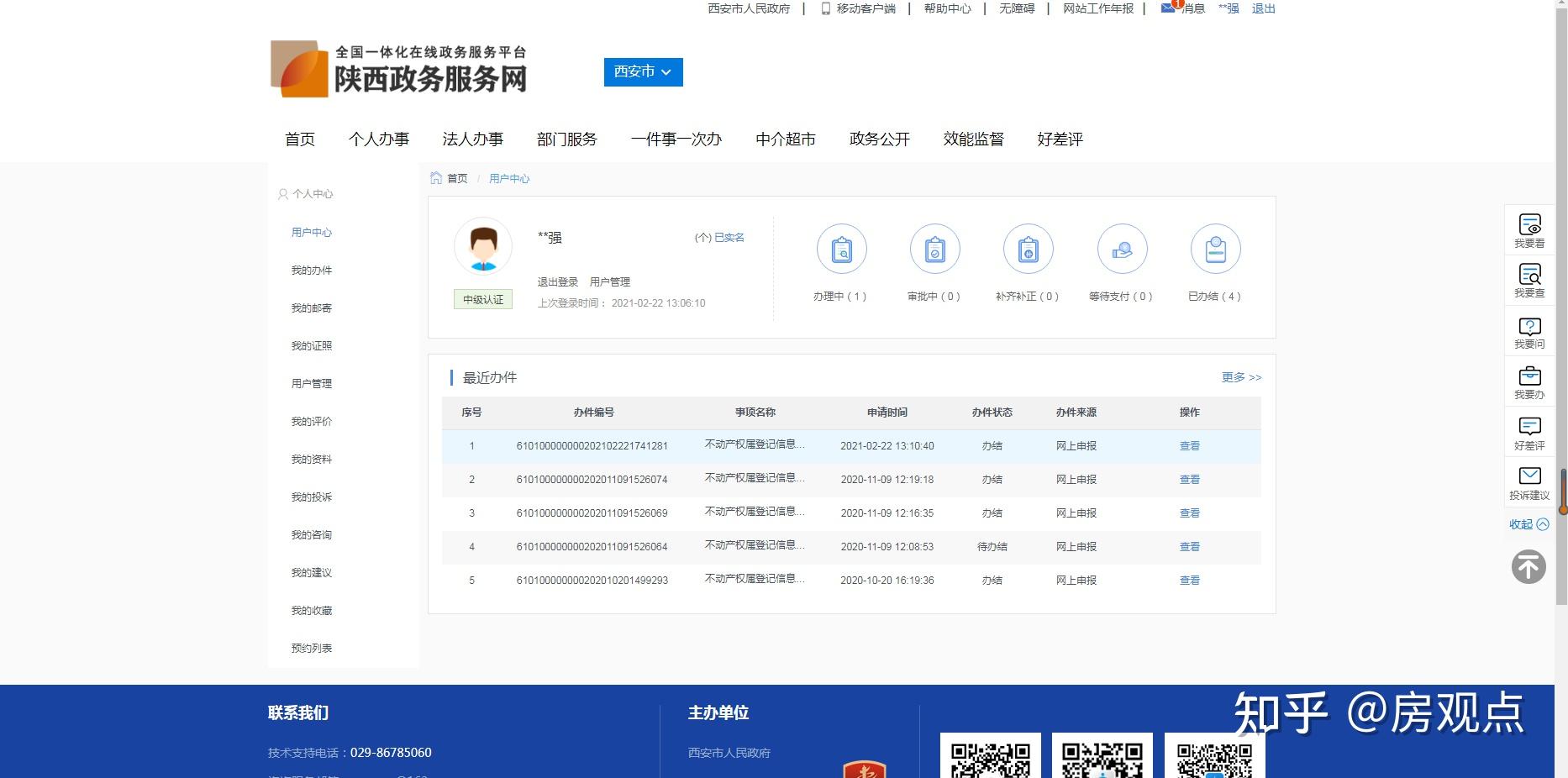
Task: Click the back-to-top arrow button
Action: pos(1529,567)
